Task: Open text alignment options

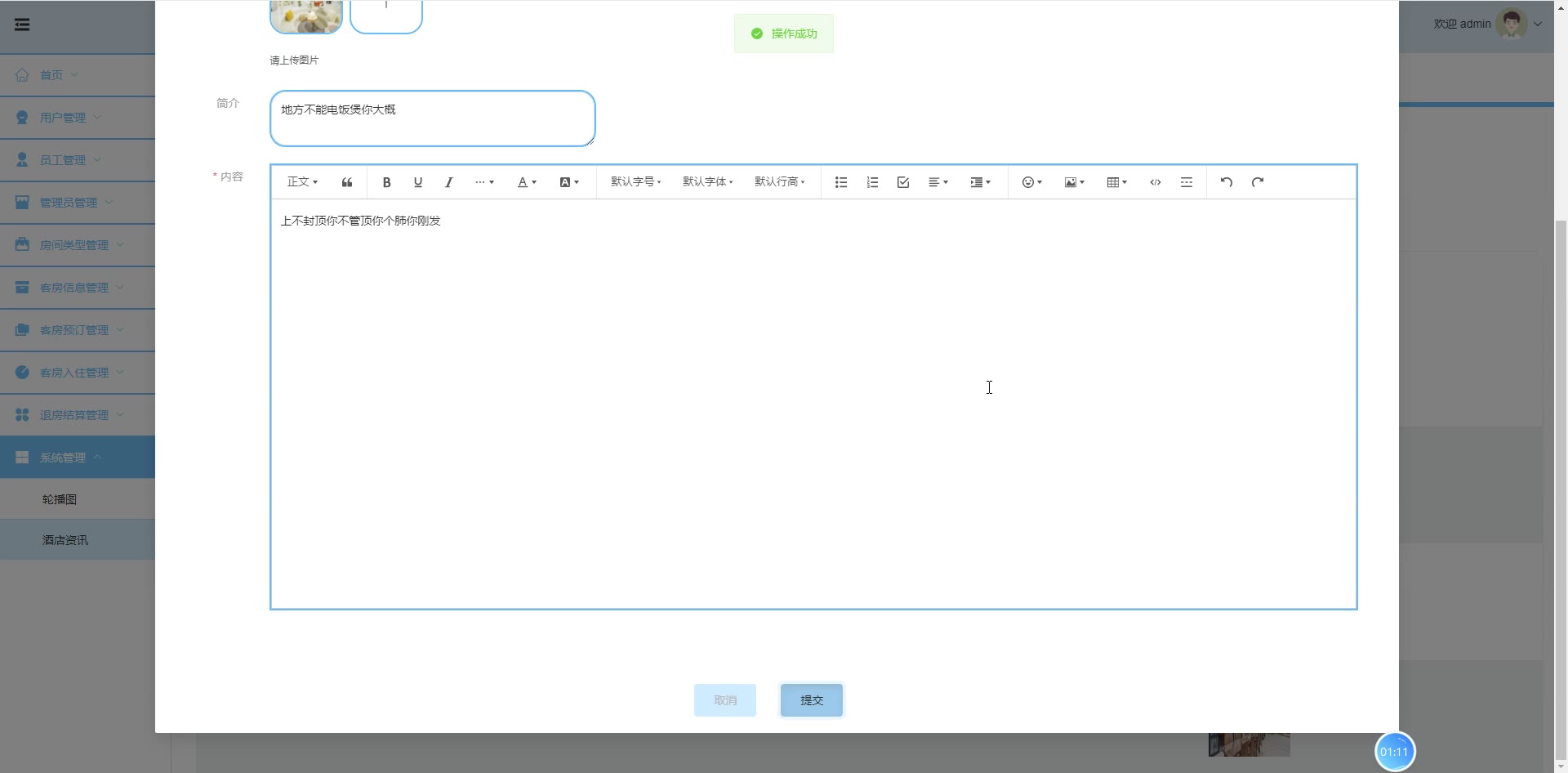Action: [938, 182]
